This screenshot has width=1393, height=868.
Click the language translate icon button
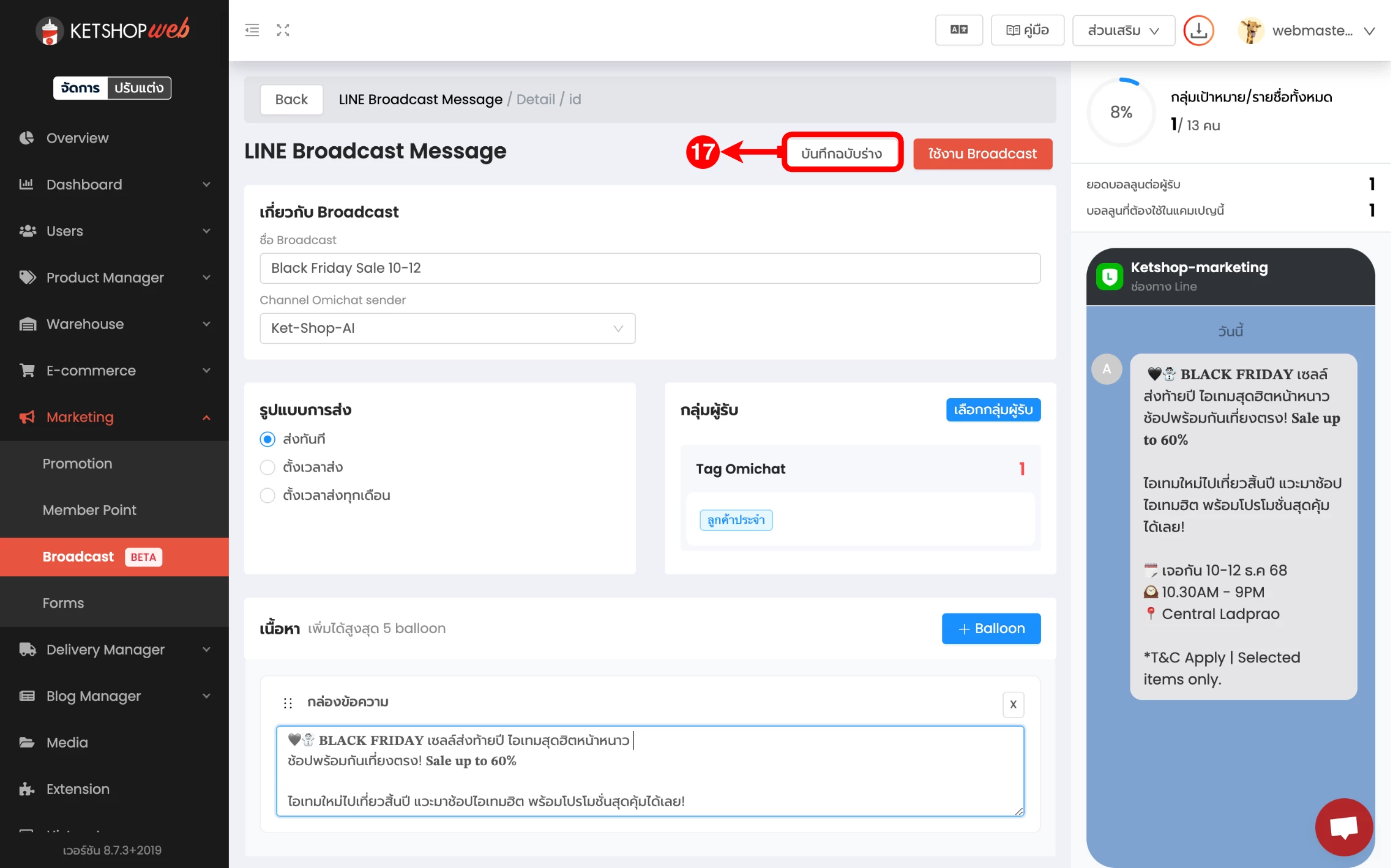click(x=958, y=30)
